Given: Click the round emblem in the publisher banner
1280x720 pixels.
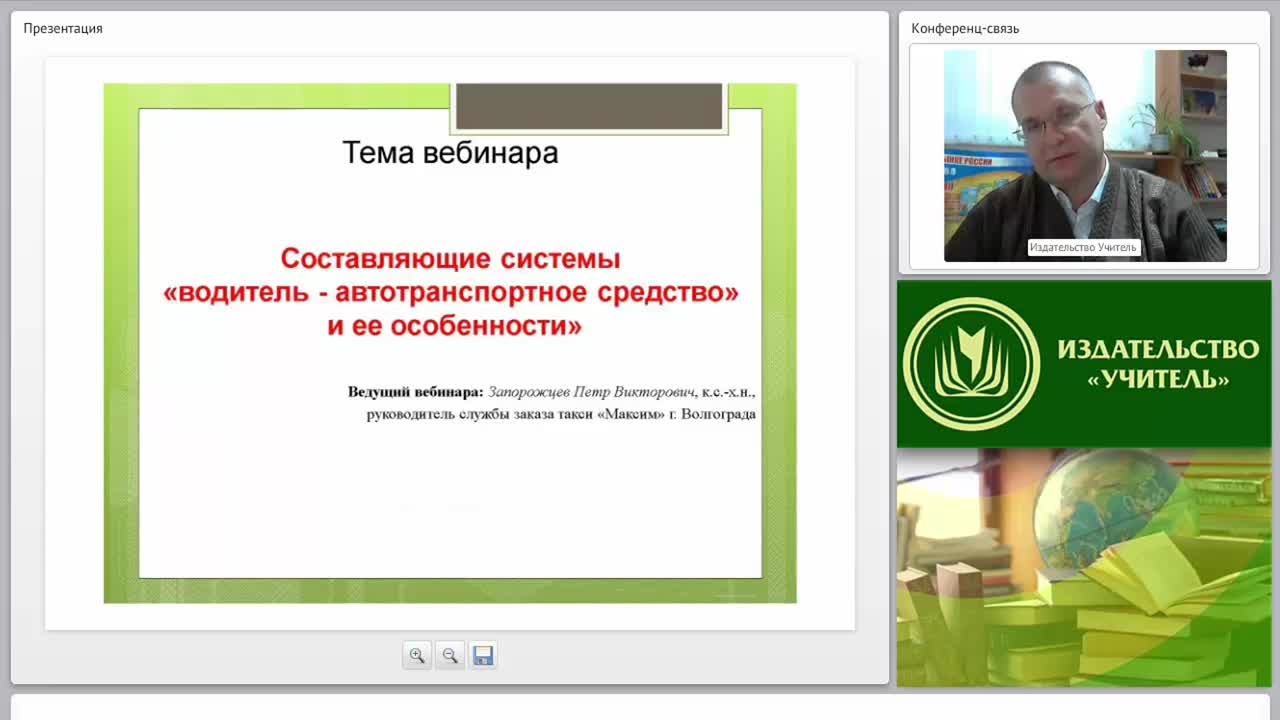Looking at the screenshot, I should point(971,364).
